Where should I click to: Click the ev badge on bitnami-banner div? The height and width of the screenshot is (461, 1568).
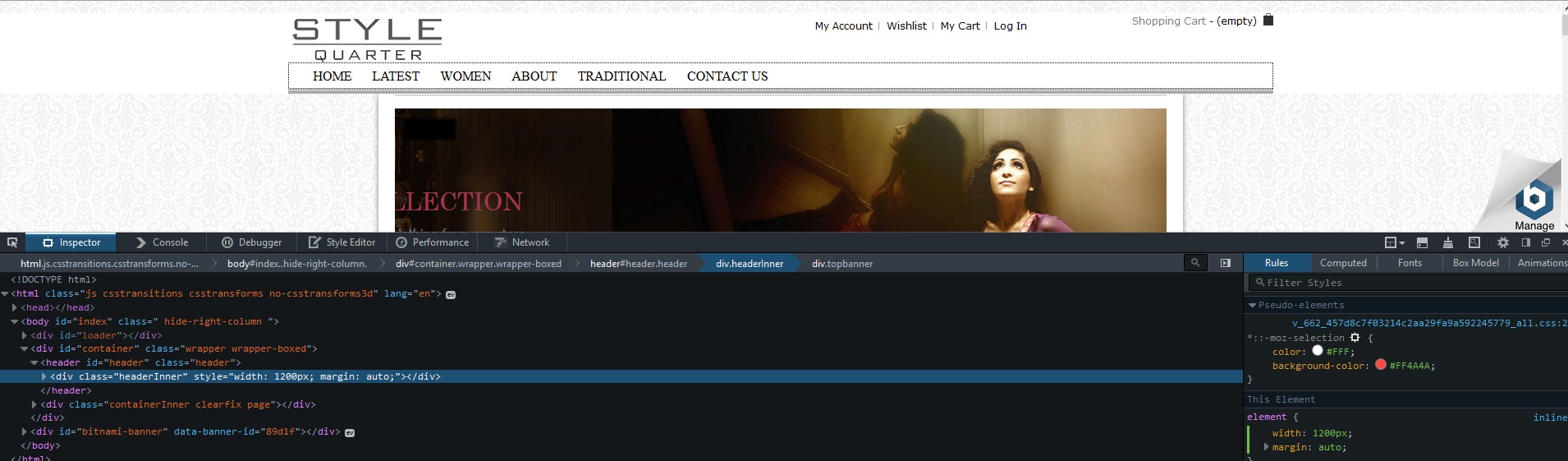click(350, 432)
